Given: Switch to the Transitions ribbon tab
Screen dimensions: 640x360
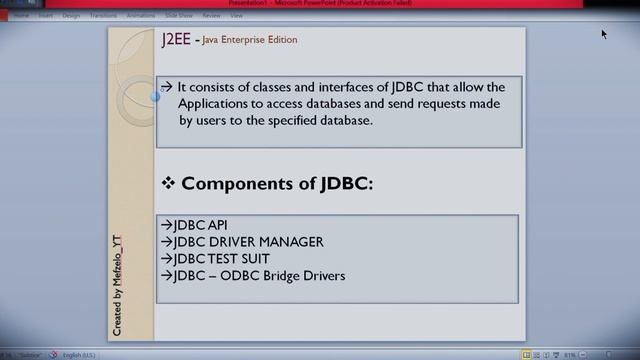Looking at the screenshot, I should (x=103, y=16).
